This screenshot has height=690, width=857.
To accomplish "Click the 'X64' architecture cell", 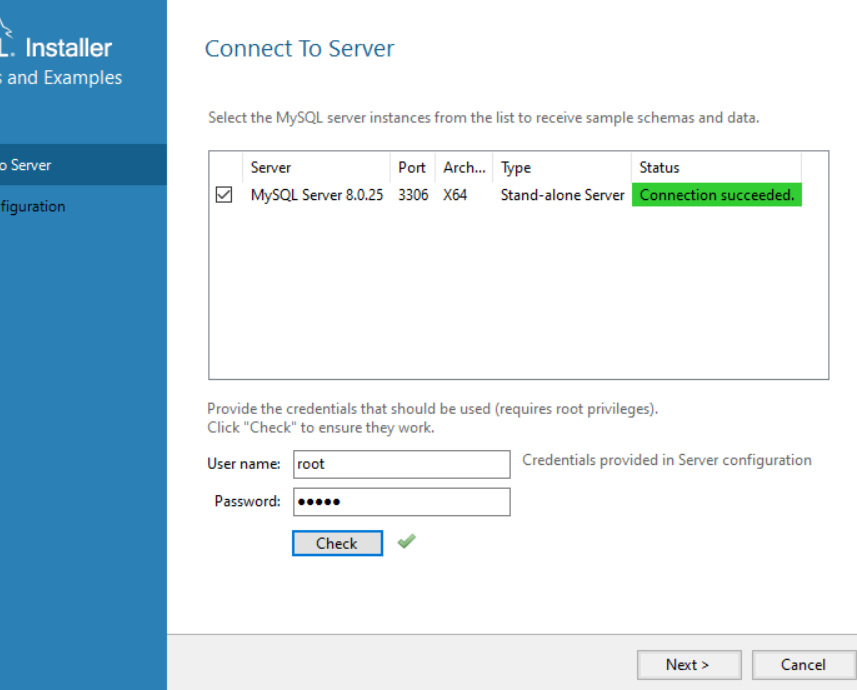I will tap(455, 195).
